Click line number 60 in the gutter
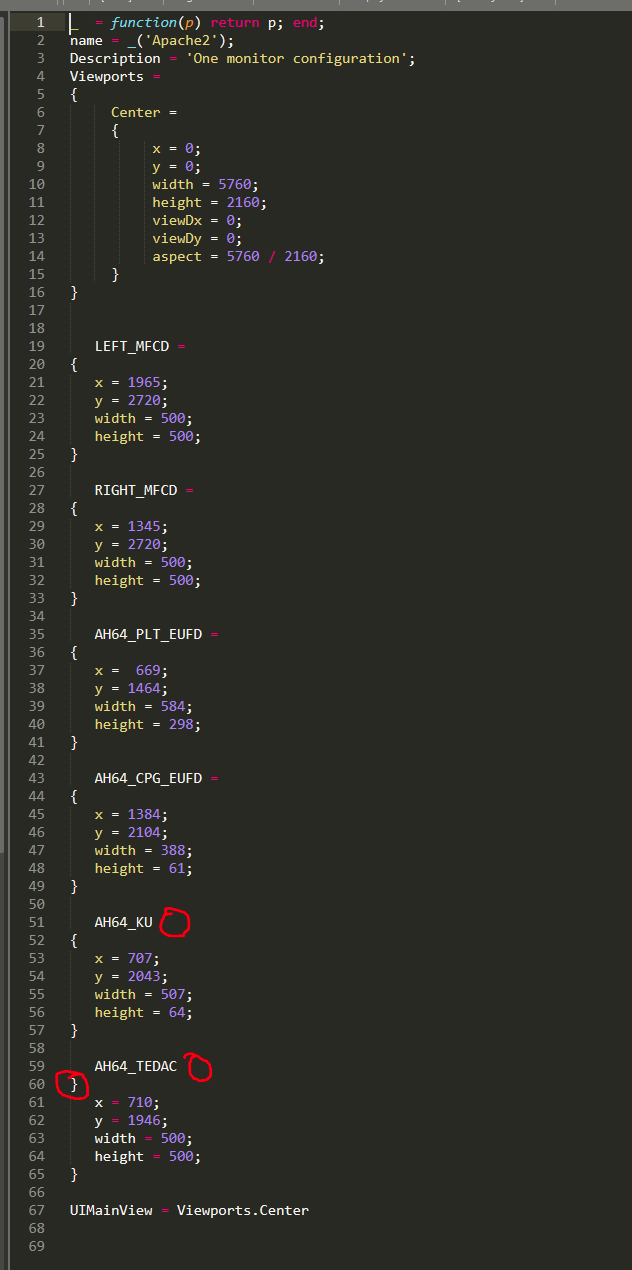632x1270 pixels. 37,1084
